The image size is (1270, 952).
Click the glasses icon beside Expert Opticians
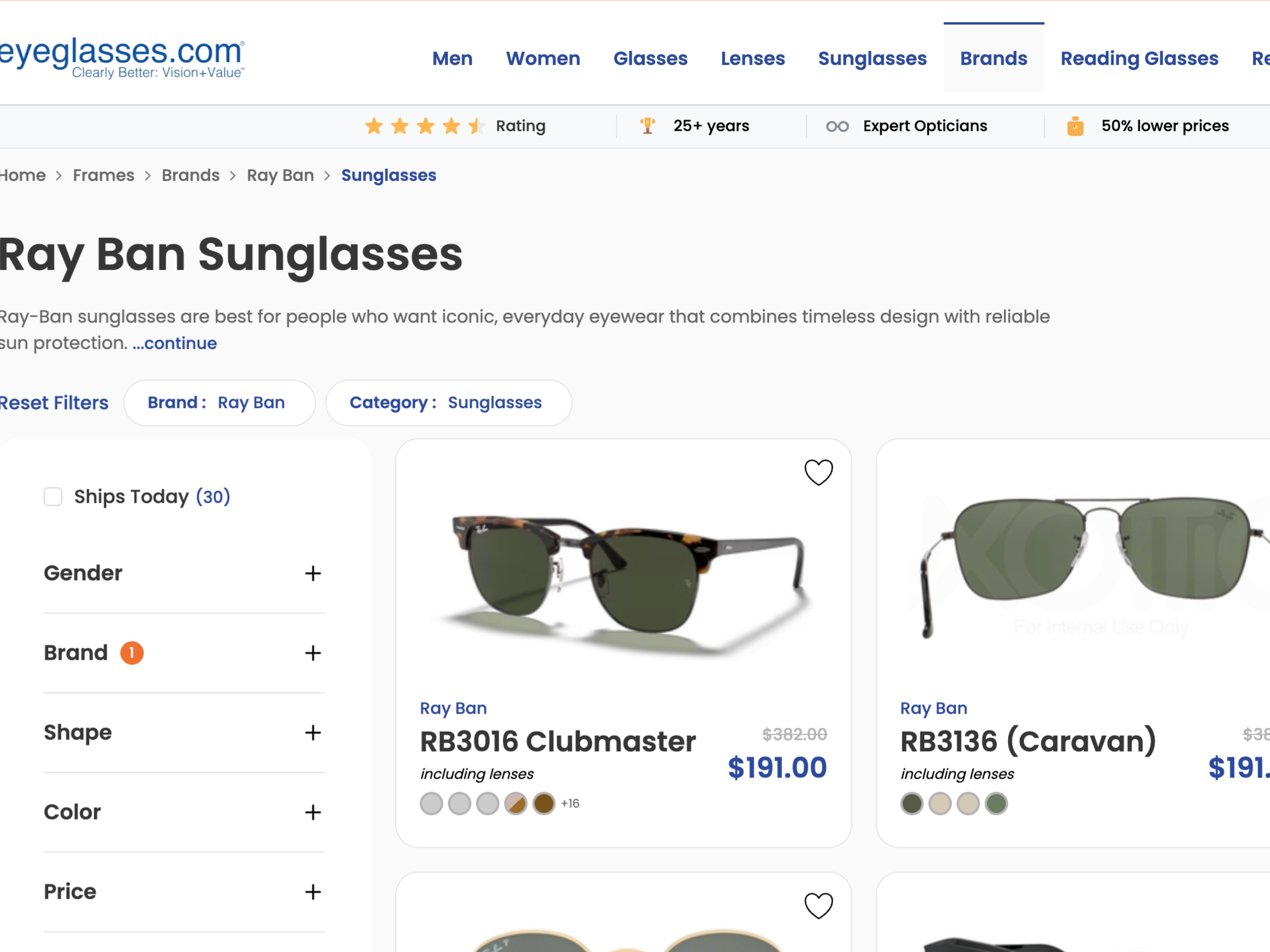pyautogui.click(x=837, y=127)
